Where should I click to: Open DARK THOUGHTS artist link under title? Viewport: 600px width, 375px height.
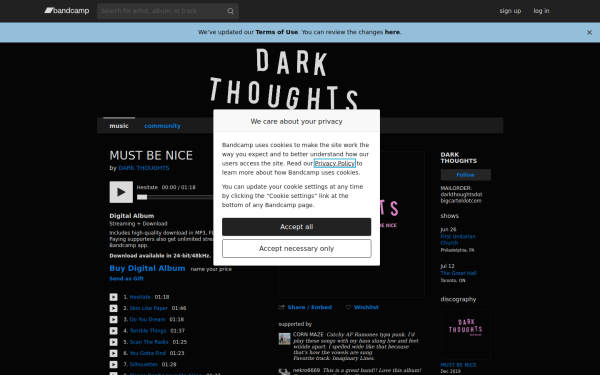coord(144,168)
